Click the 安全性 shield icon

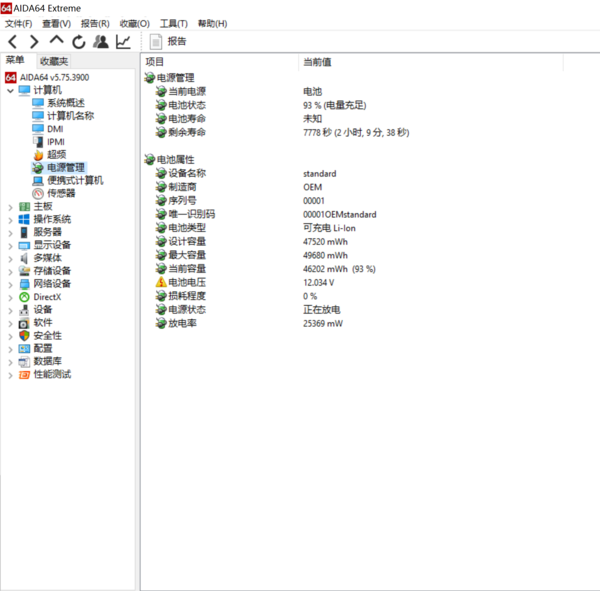tap(24, 336)
